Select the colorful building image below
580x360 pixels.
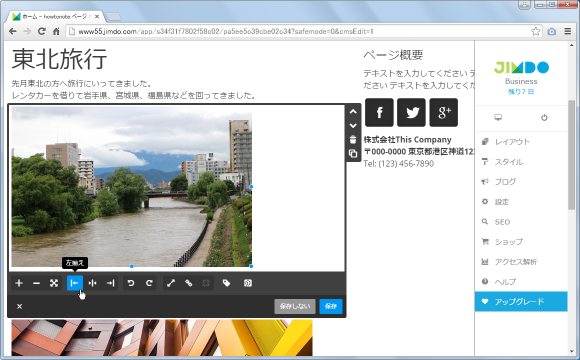pos(162,338)
